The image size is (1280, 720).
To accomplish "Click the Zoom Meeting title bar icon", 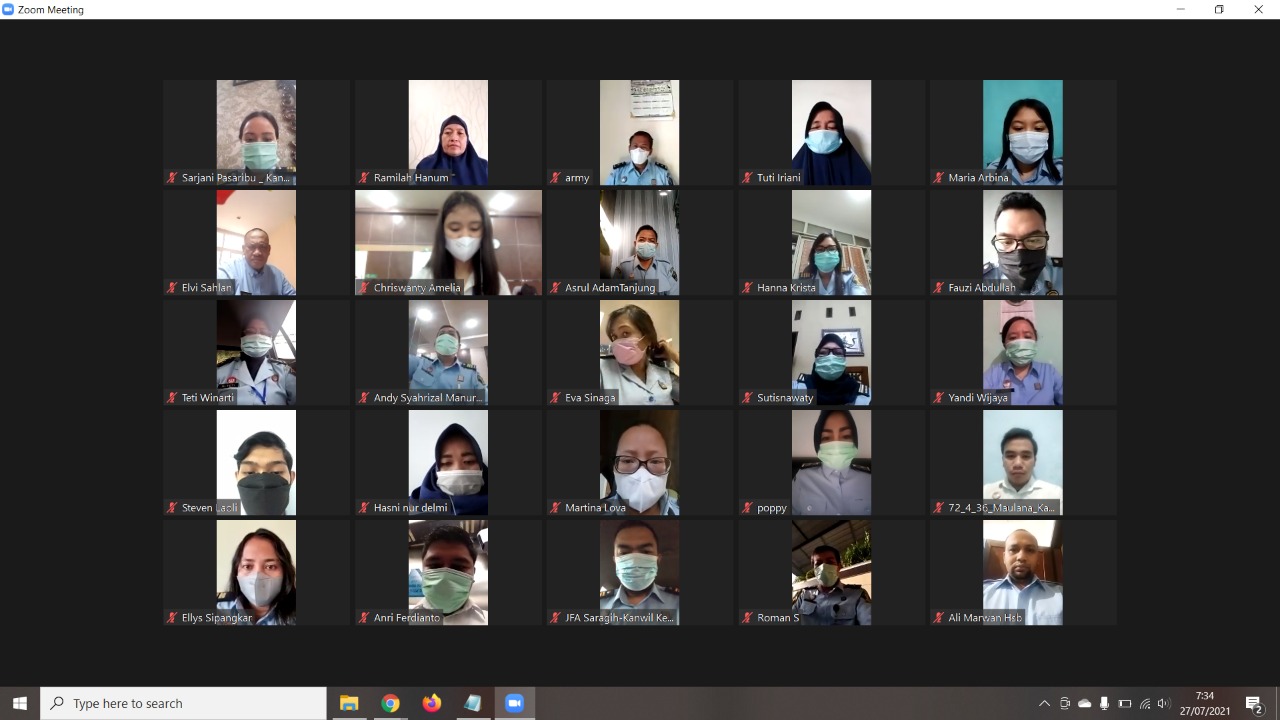I will [9, 9].
